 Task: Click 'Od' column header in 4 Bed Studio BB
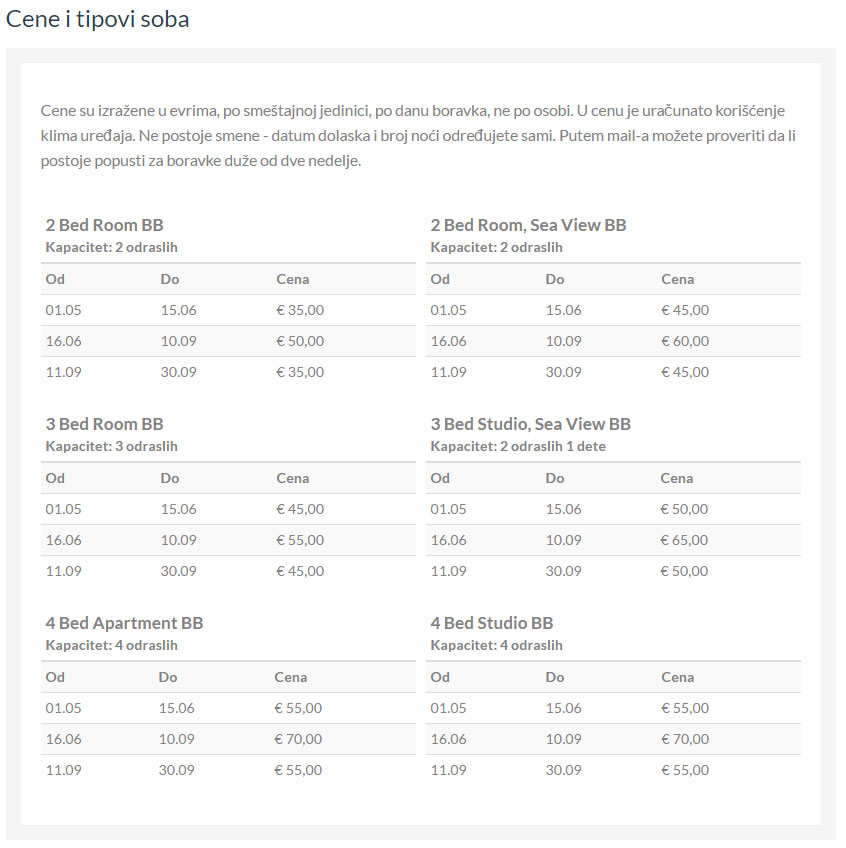[440, 677]
